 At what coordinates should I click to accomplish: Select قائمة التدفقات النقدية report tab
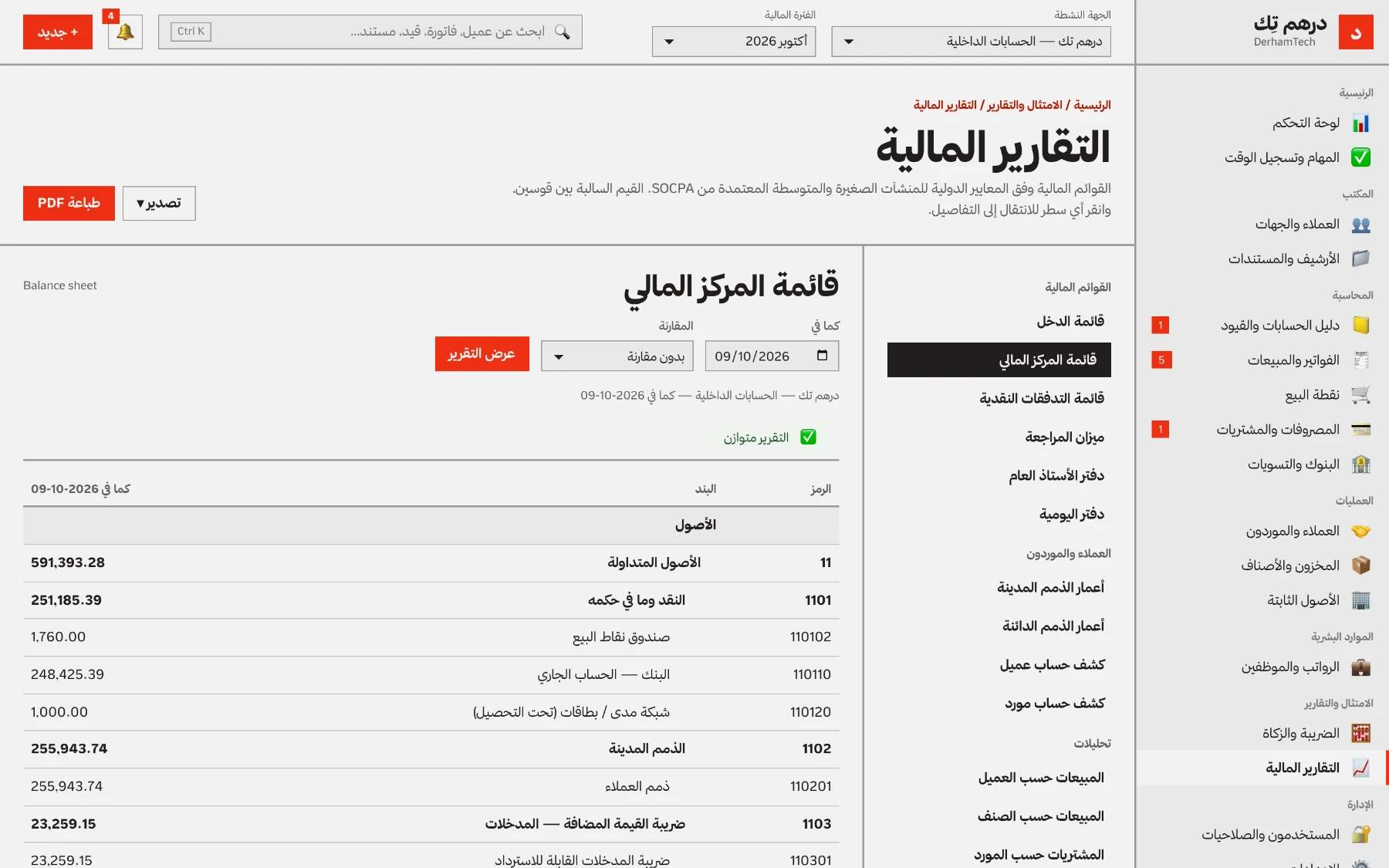999,398
